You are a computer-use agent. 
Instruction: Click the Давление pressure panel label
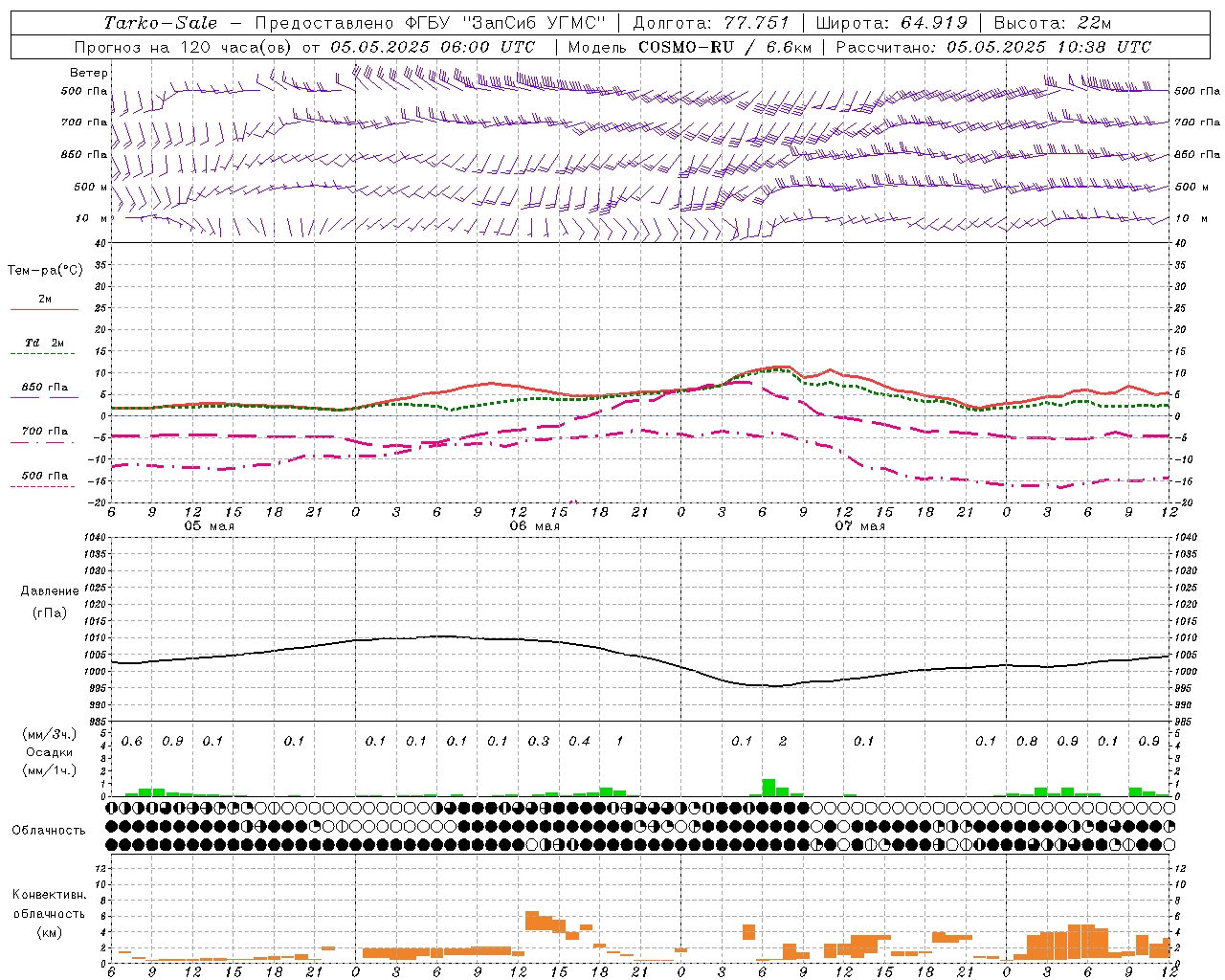[x=50, y=591]
